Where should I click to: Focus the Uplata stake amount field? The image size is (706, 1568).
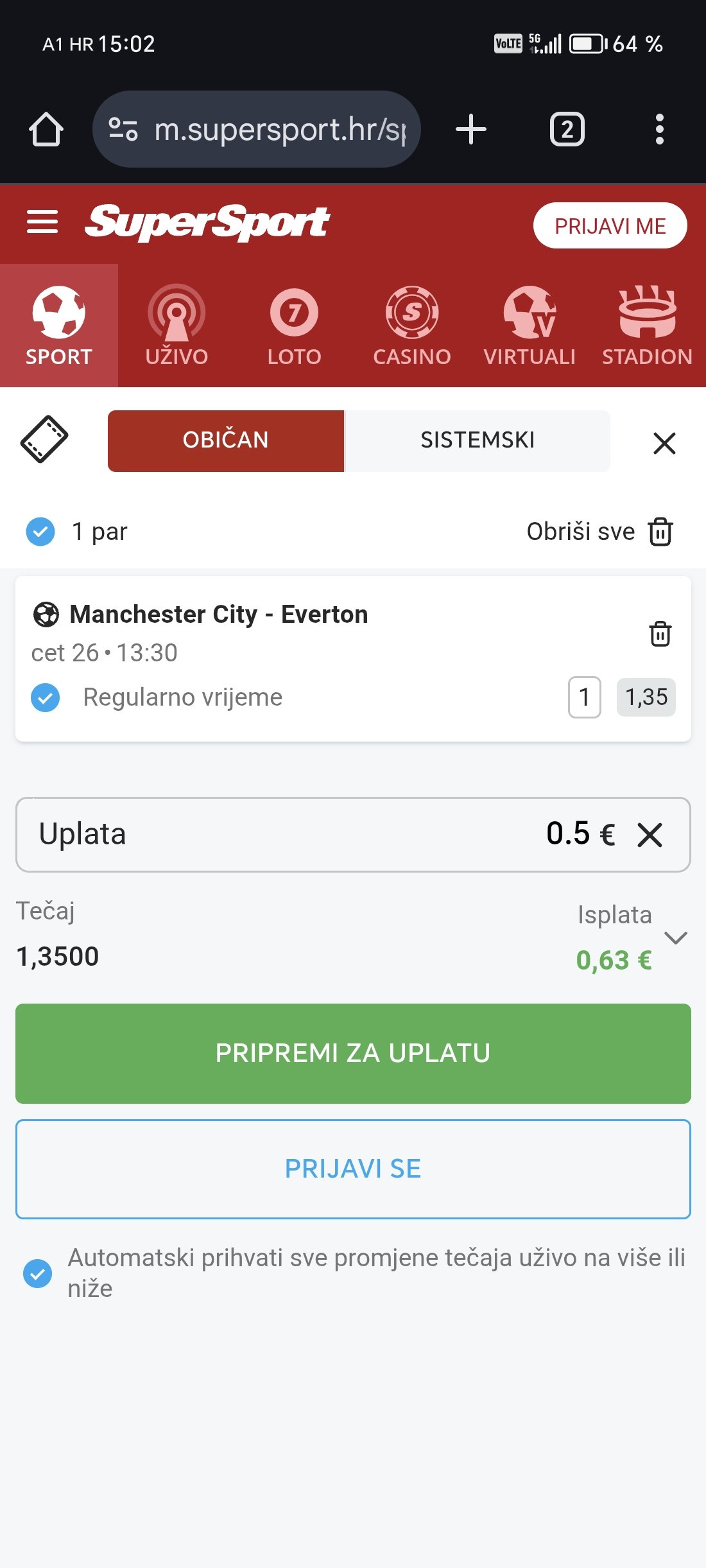point(353,835)
